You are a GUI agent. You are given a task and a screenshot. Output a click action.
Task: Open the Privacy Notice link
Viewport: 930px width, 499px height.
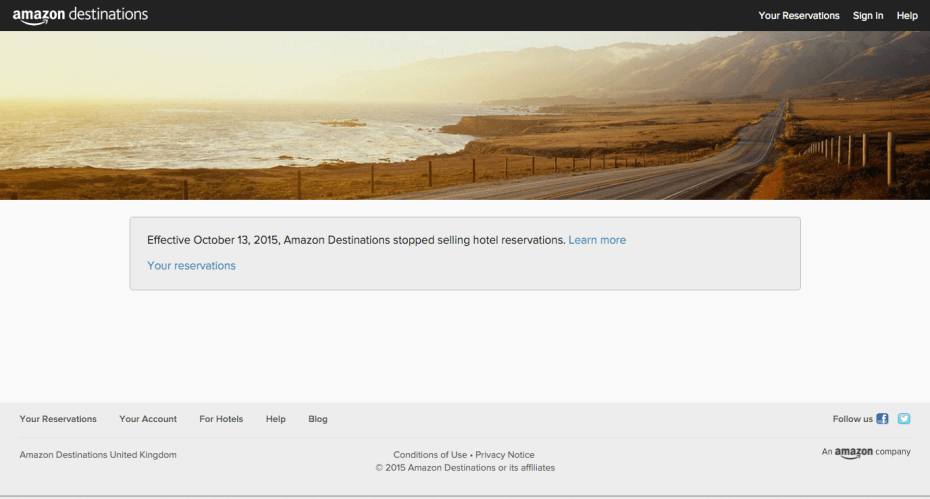[x=505, y=455]
